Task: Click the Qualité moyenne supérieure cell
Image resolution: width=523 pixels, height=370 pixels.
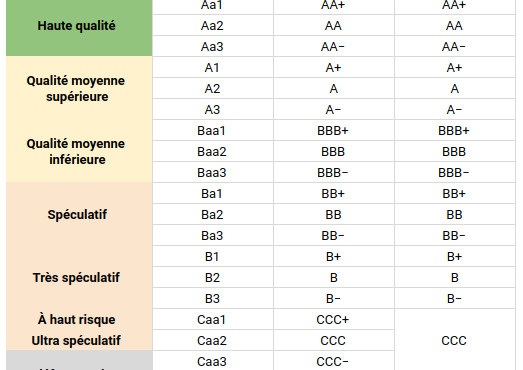Action: pos(79,88)
